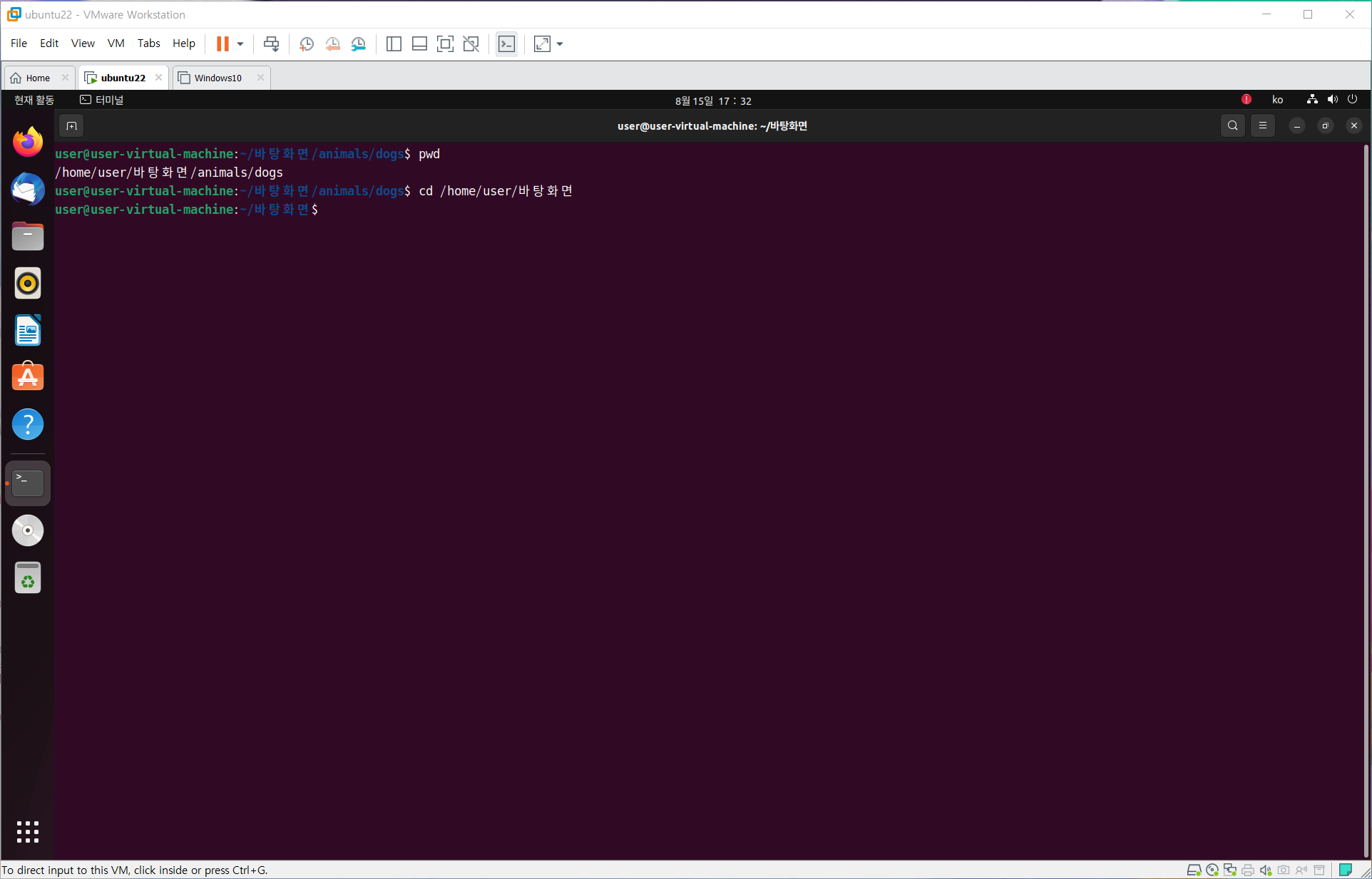Switch to the Windows10 tab

(217, 78)
